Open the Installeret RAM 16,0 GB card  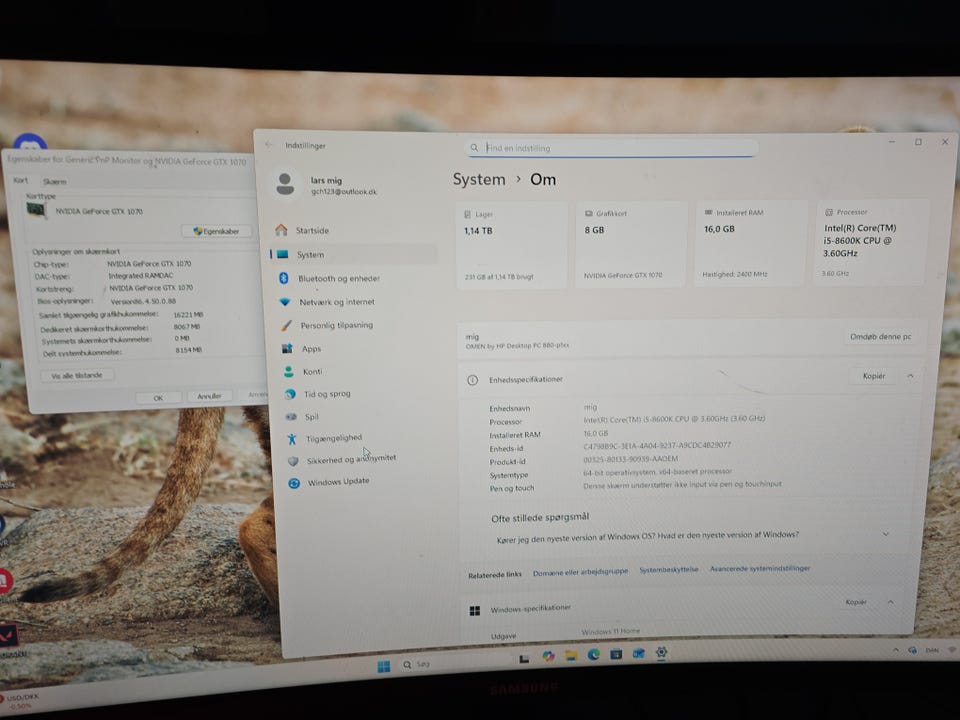tap(749, 244)
